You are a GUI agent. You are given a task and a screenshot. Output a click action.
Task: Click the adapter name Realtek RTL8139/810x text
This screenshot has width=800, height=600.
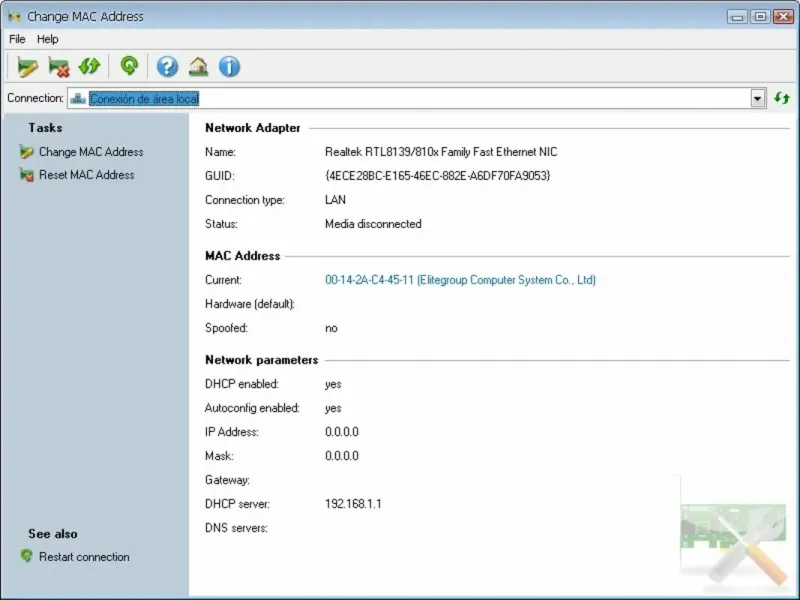(x=441, y=152)
